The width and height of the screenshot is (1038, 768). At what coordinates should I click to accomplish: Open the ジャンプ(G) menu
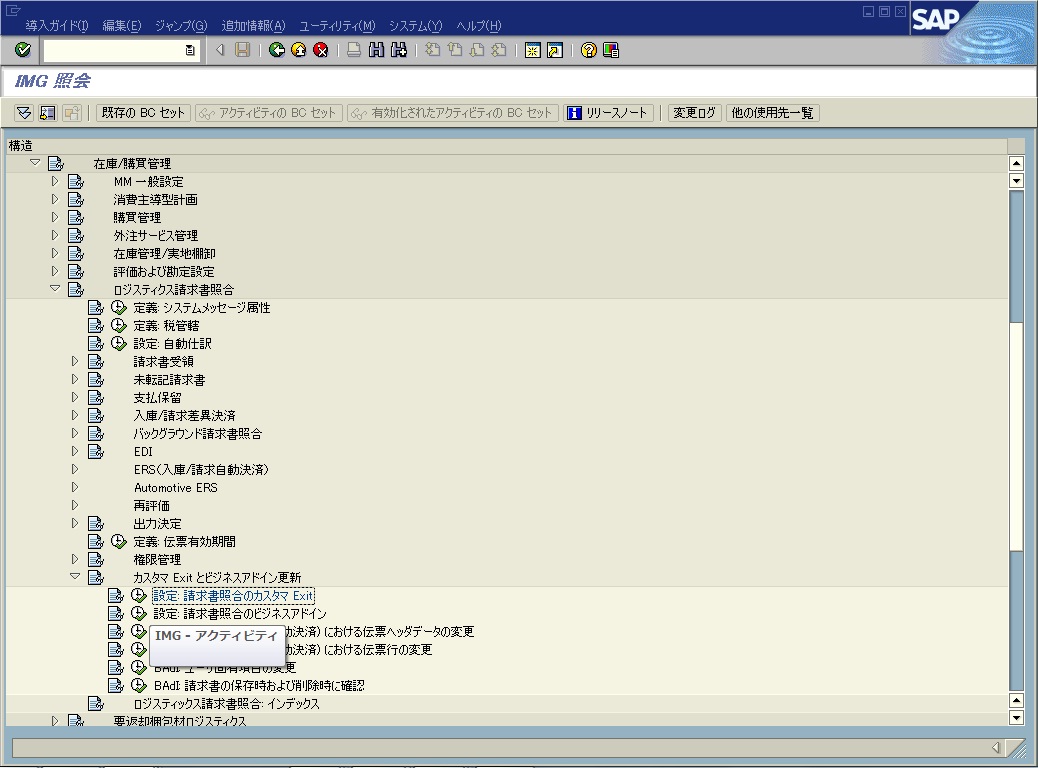[180, 25]
